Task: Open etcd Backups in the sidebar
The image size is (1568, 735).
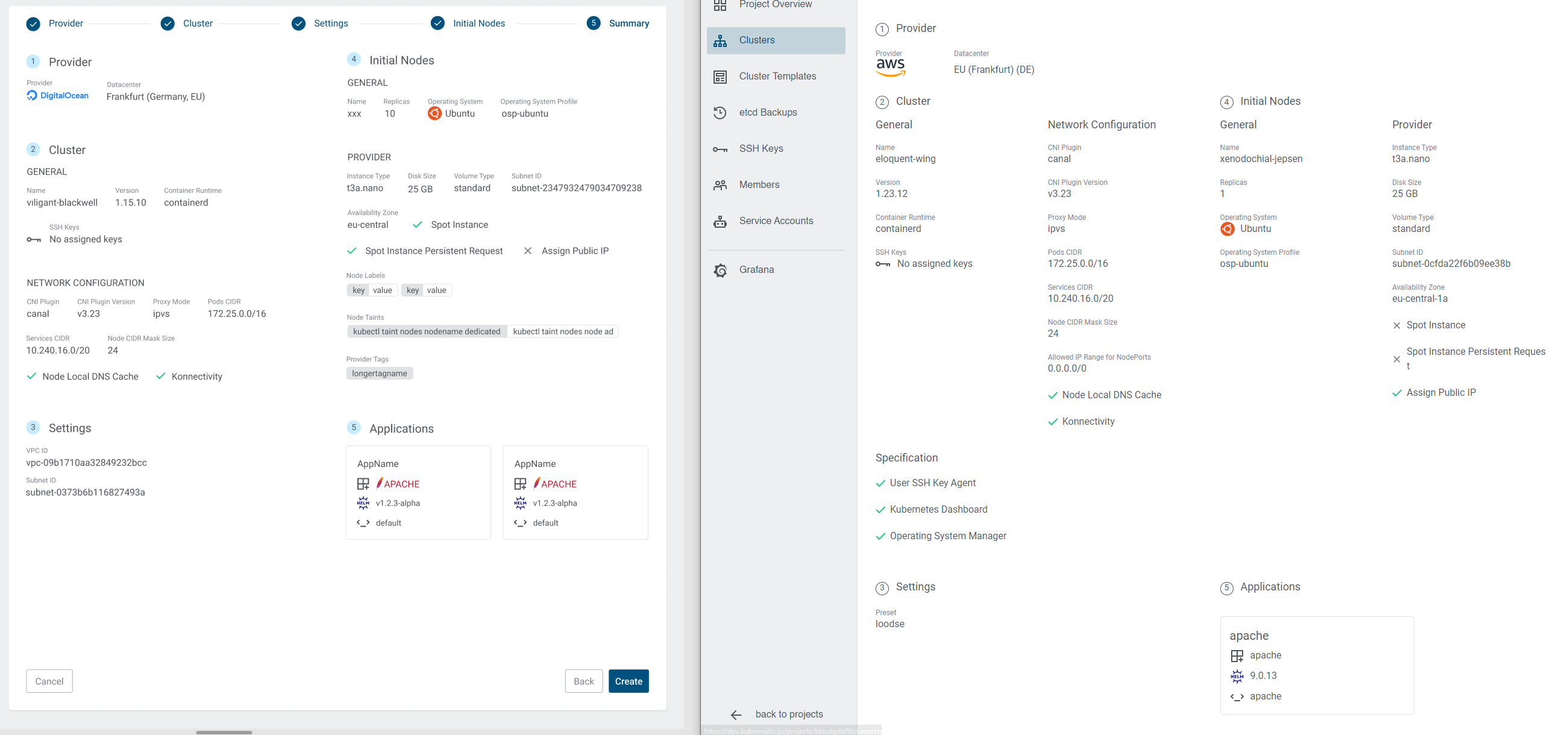Action: [776, 113]
